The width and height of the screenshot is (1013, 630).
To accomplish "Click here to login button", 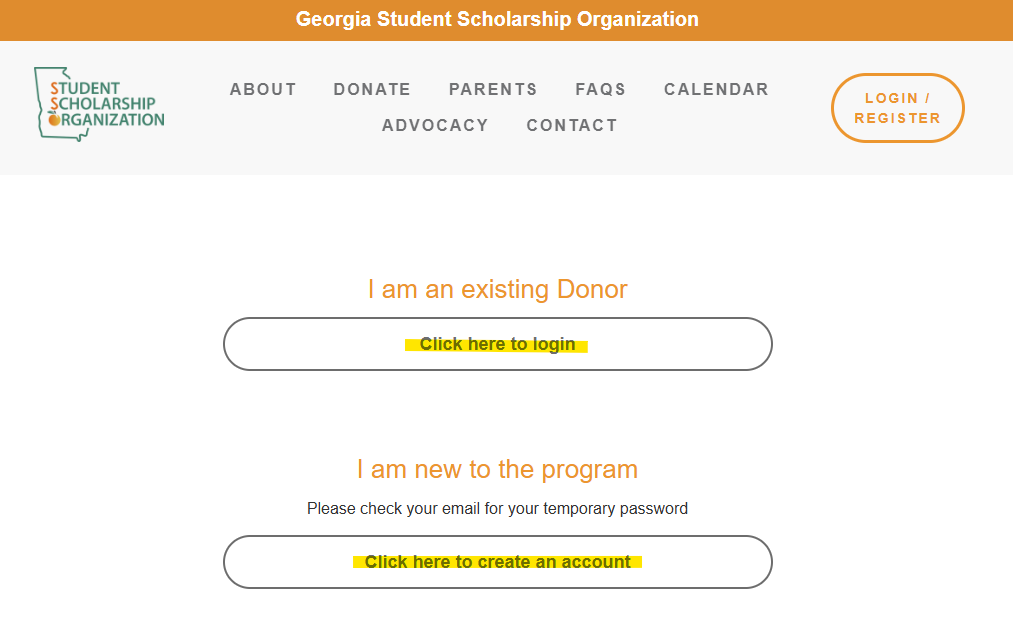I will (x=497, y=344).
